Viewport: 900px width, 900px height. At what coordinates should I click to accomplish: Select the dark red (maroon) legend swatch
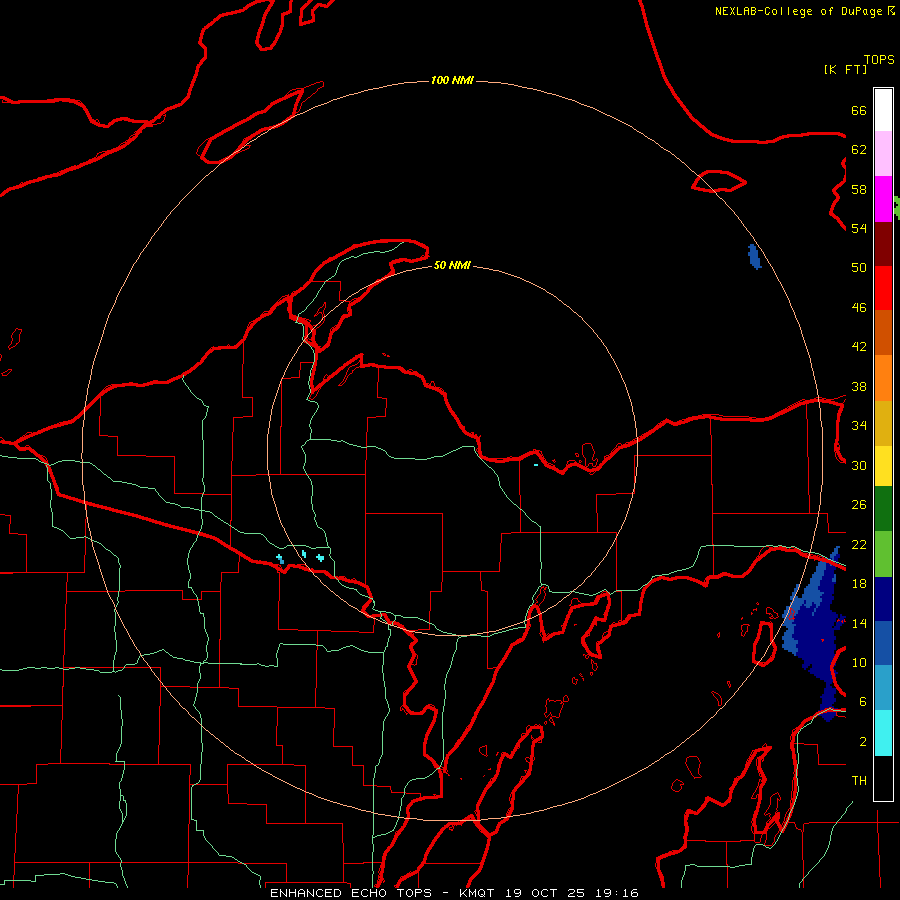883,244
